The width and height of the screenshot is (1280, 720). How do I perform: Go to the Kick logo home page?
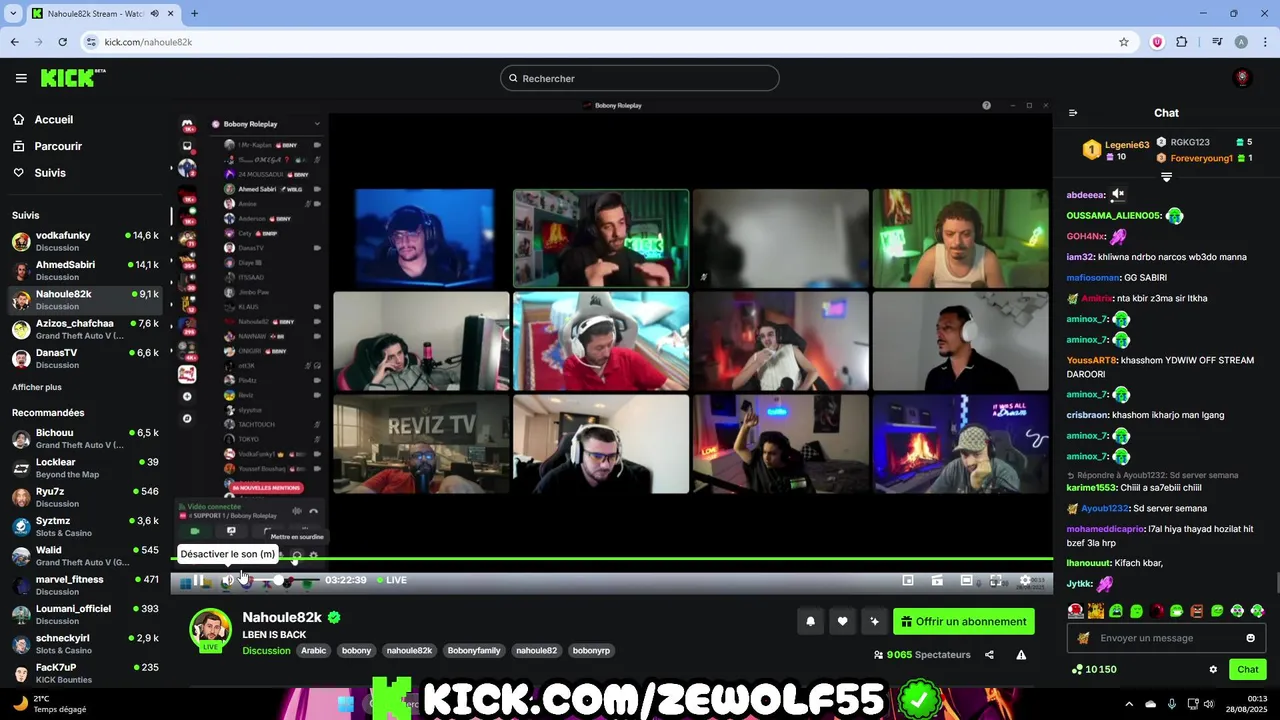(73, 78)
